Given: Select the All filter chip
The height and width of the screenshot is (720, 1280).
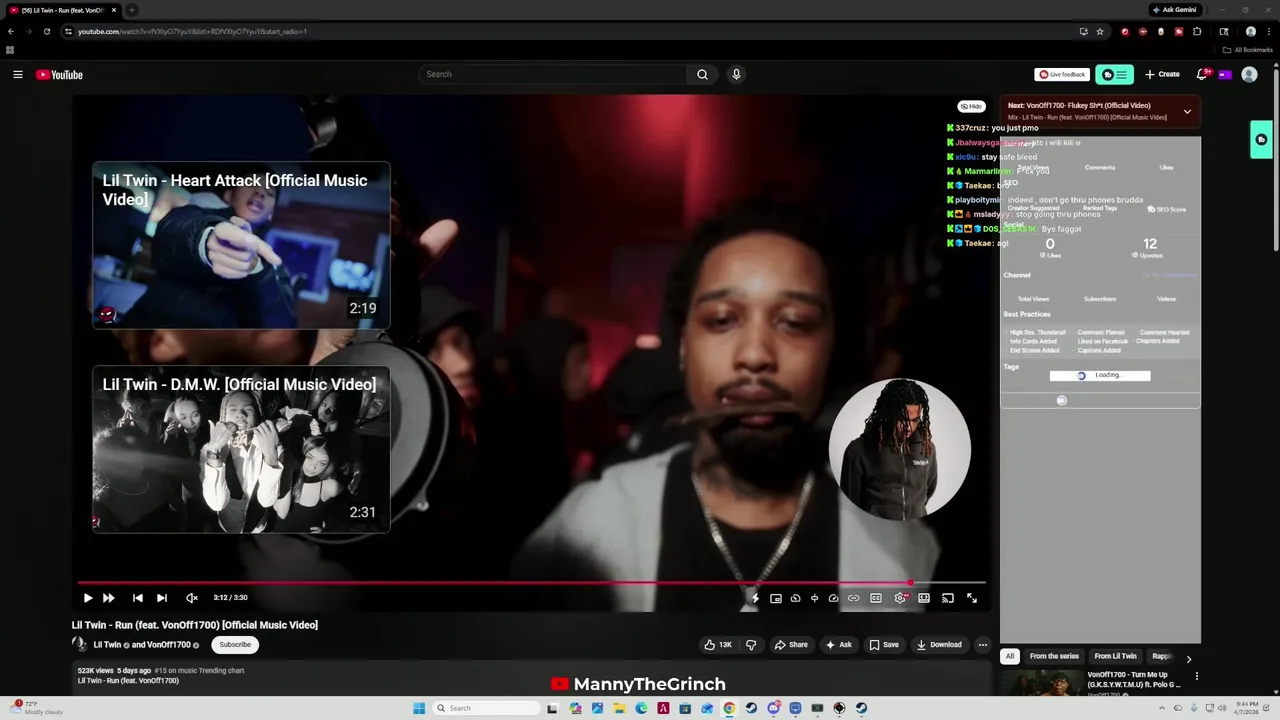Looking at the screenshot, I should [x=1010, y=656].
